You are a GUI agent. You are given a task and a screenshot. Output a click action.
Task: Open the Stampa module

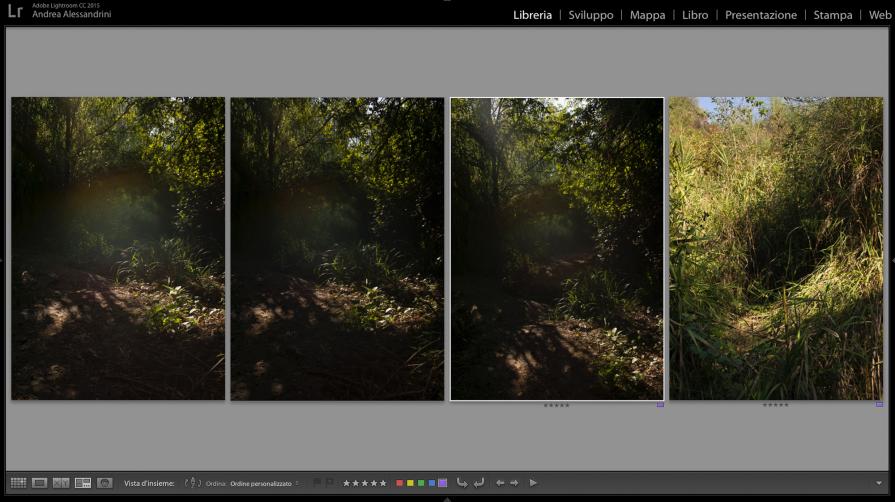[x=833, y=15]
